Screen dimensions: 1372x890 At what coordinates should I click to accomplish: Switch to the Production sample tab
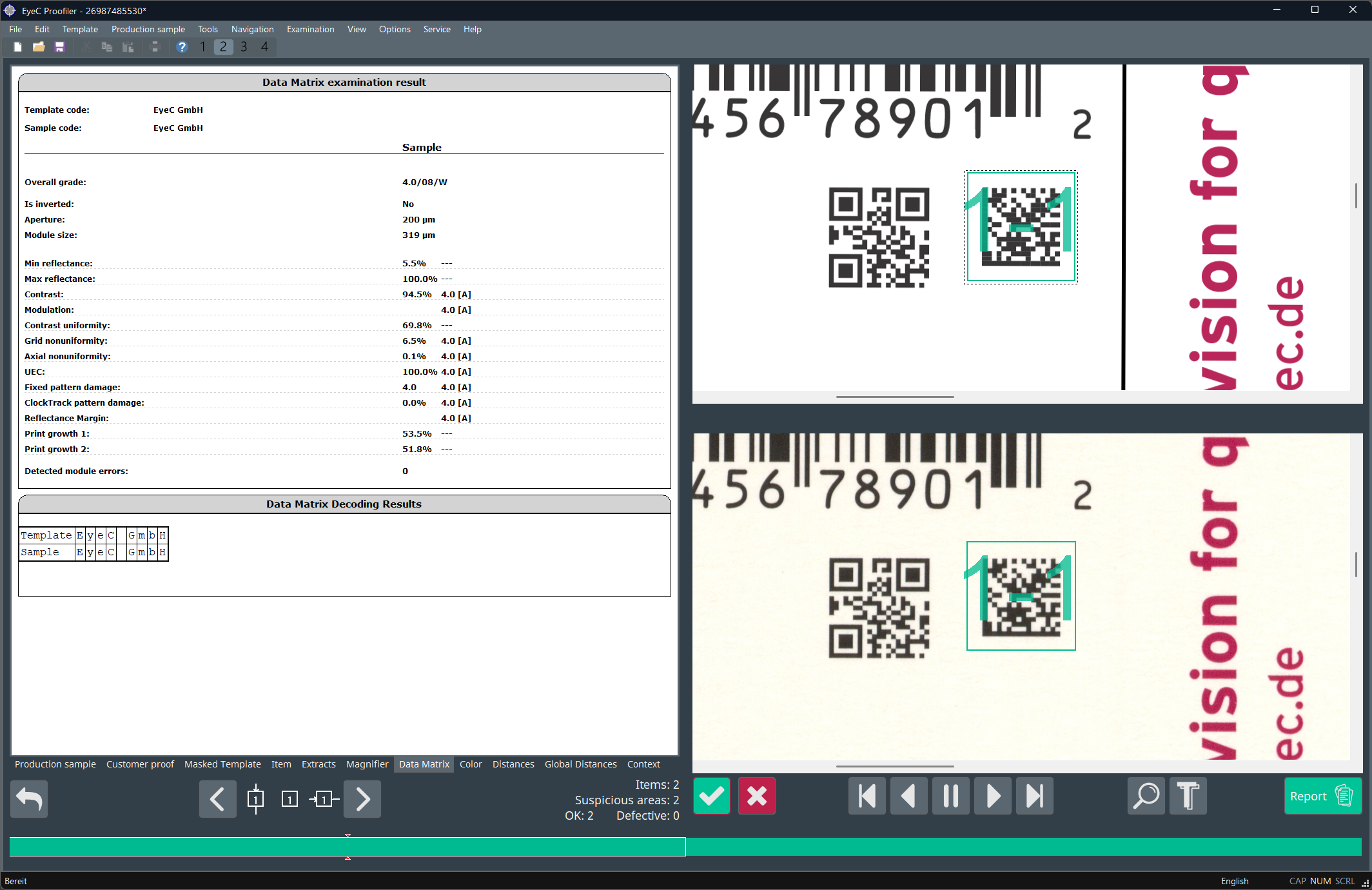55,764
